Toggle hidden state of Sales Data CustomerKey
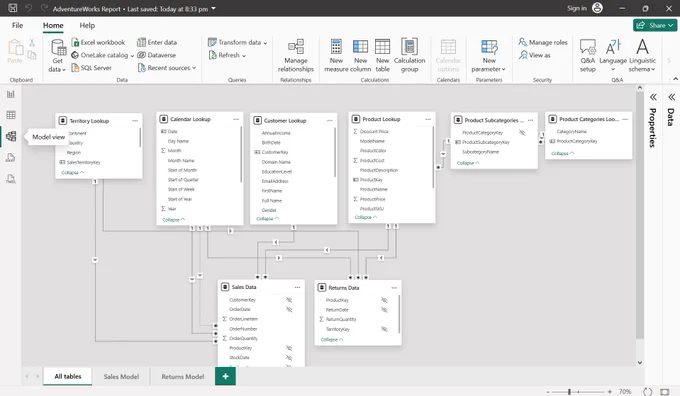The image size is (680, 396). [x=289, y=300]
